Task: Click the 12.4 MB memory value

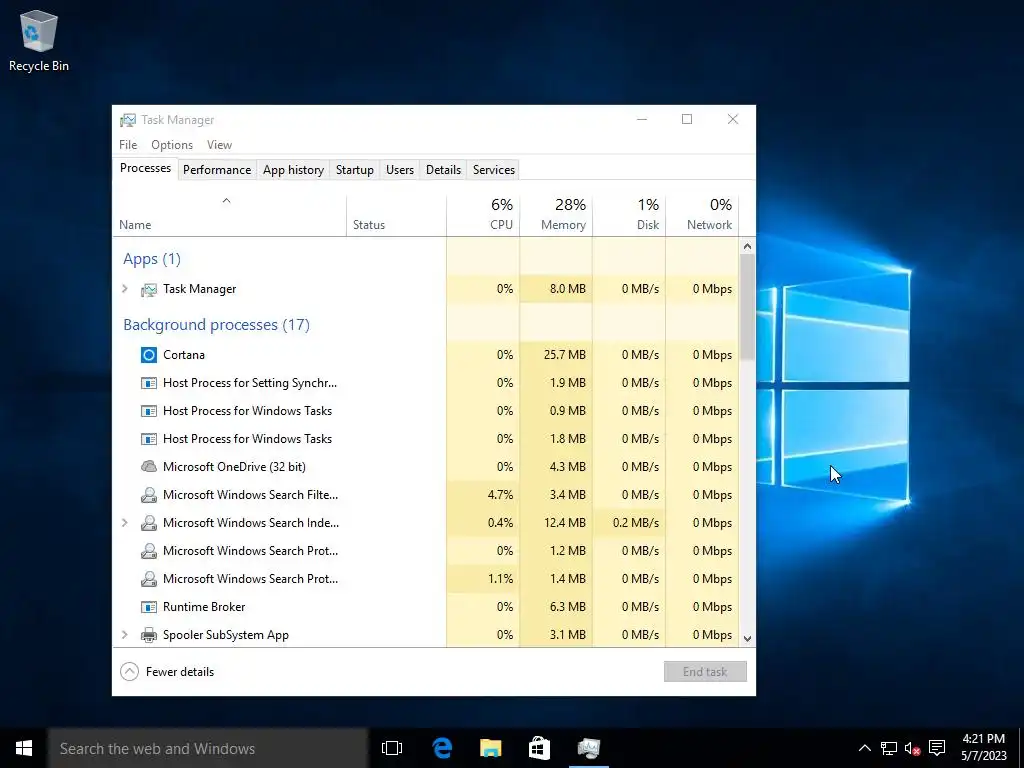Action: 564,522
